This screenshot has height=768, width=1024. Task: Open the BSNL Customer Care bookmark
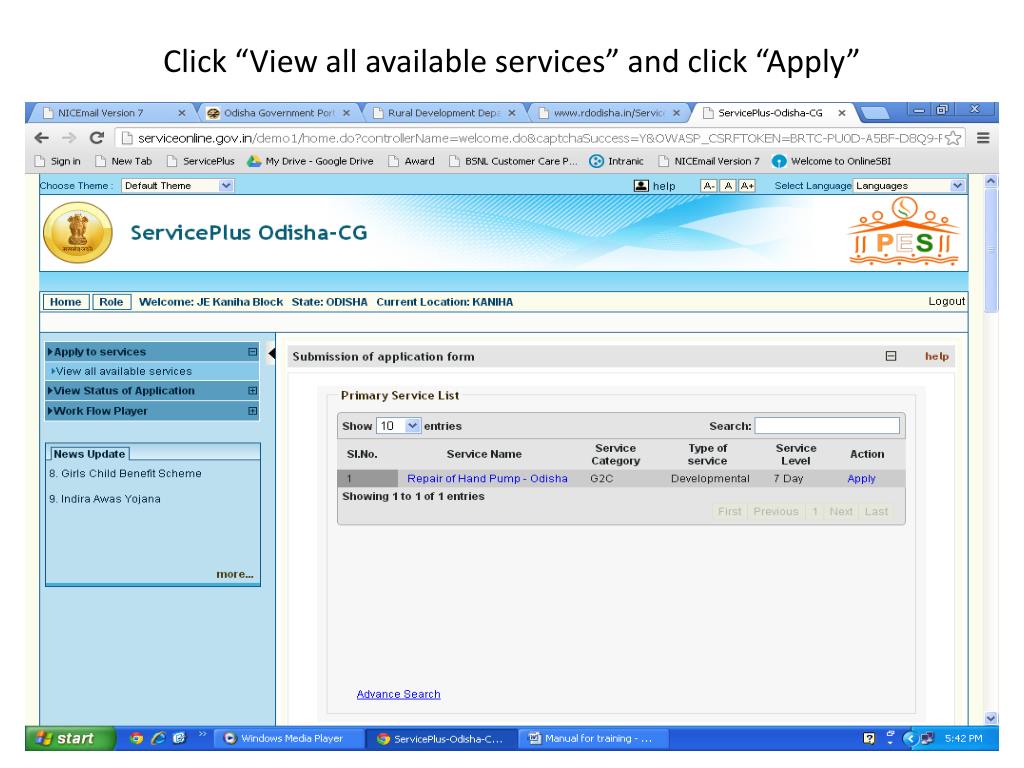click(514, 161)
